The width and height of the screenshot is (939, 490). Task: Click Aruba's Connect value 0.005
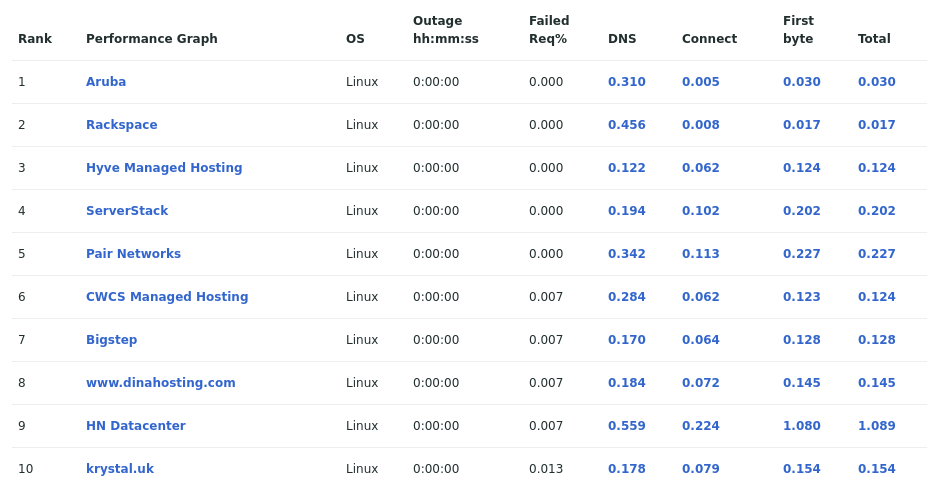click(x=701, y=81)
